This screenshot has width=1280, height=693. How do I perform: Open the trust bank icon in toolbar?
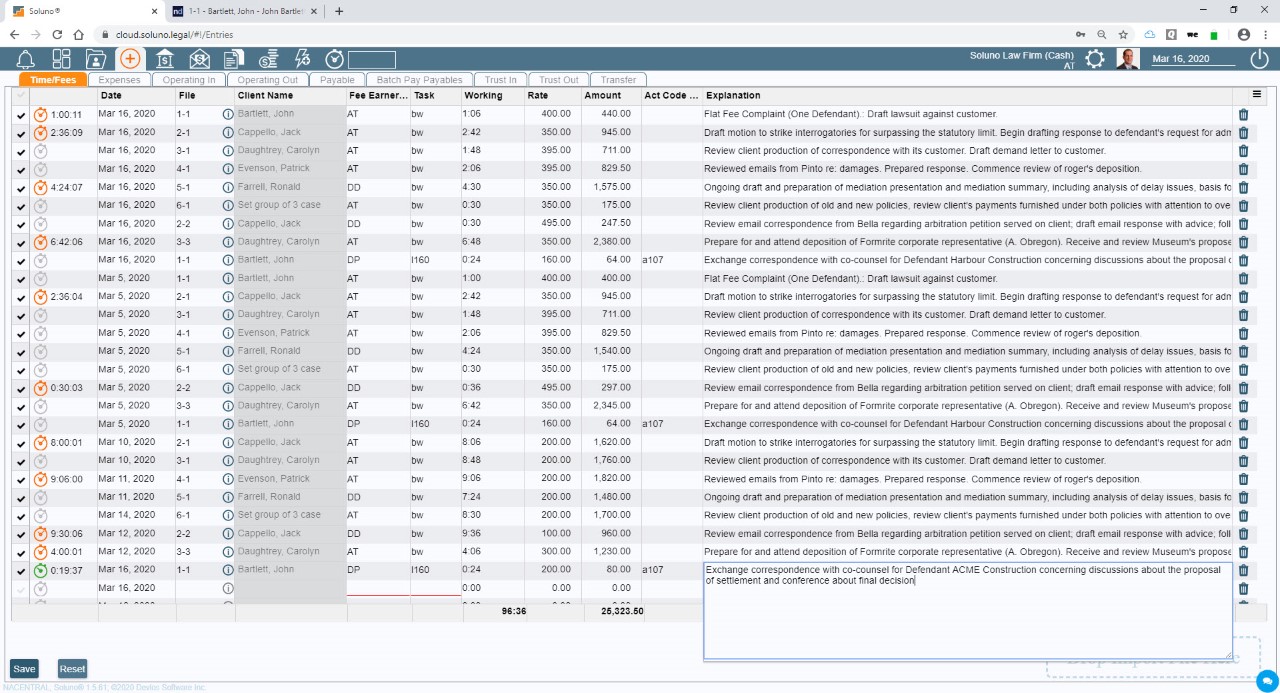click(163, 58)
